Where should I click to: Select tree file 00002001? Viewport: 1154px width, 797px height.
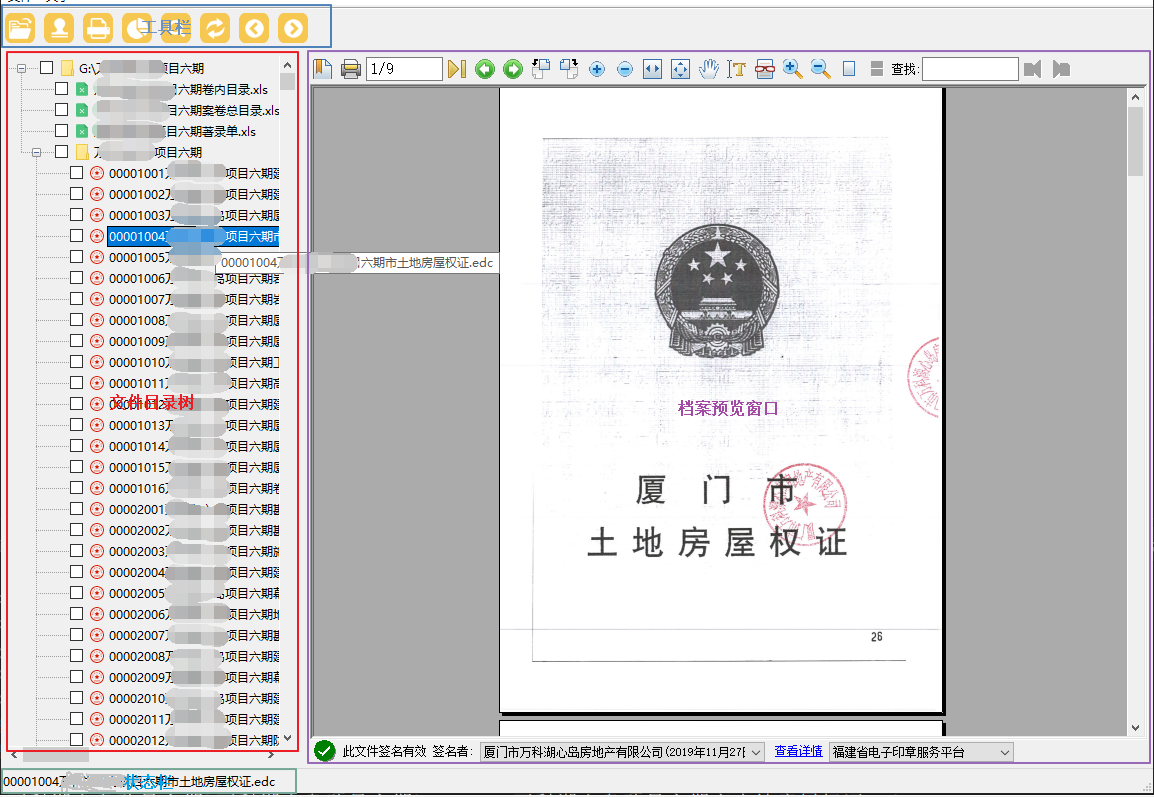point(194,509)
